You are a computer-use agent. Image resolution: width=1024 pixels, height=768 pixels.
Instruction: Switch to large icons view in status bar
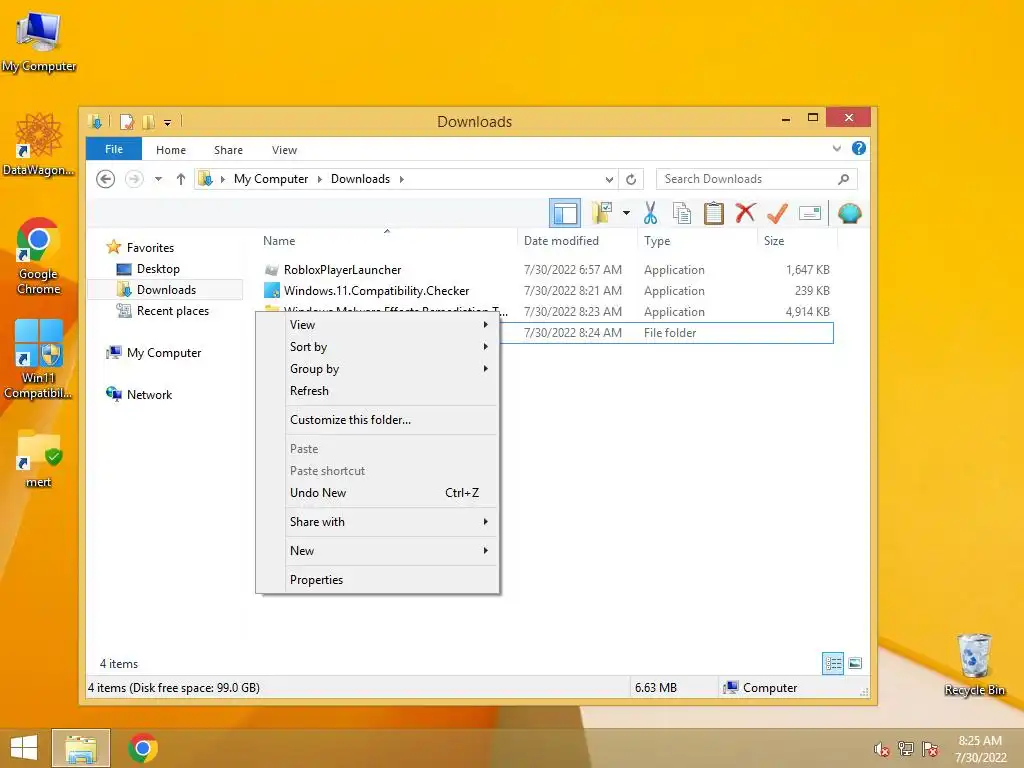pos(855,664)
